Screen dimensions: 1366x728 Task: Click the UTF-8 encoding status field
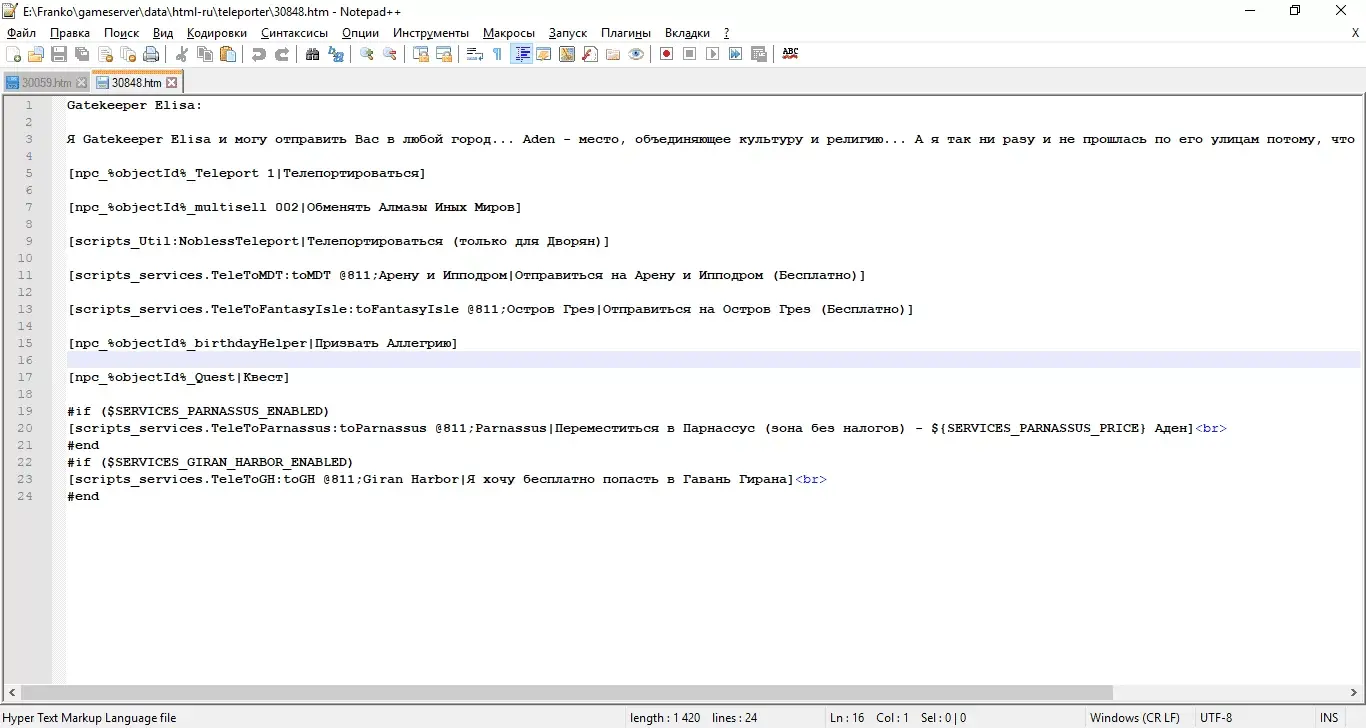[1216, 717]
